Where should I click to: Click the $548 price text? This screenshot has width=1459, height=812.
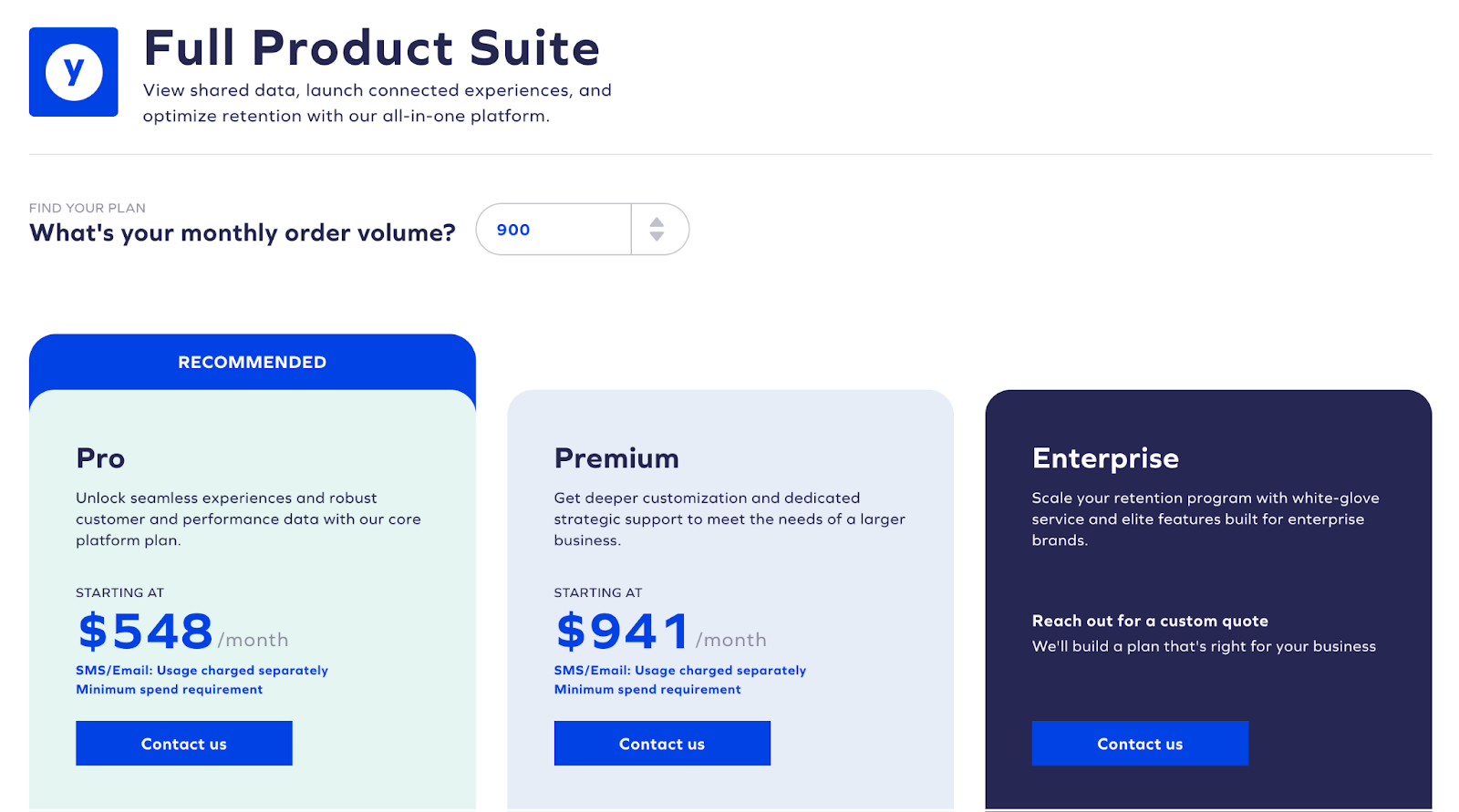point(146,632)
